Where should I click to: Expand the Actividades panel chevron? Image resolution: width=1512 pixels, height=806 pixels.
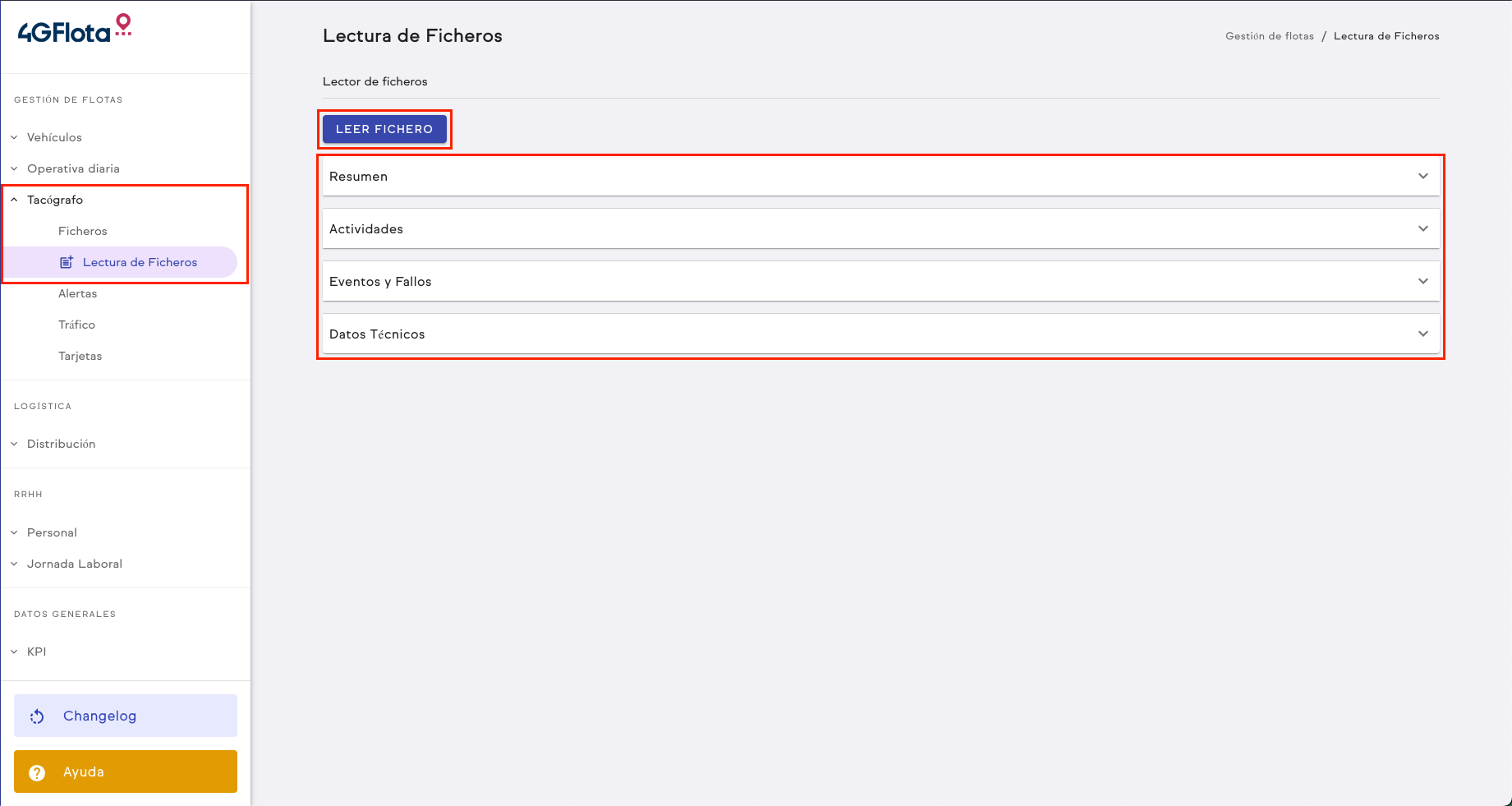pyautogui.click(x=1422, y=229)
